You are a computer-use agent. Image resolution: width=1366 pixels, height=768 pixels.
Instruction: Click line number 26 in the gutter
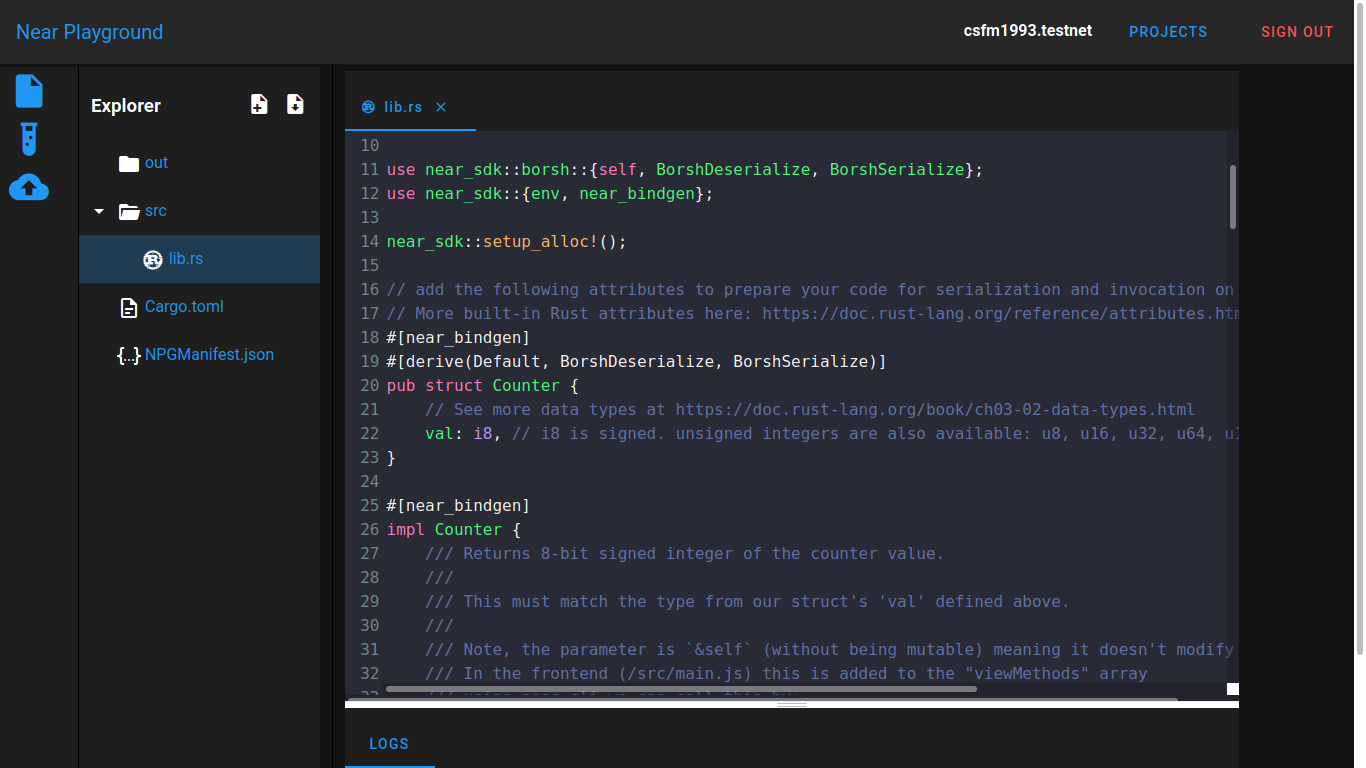coord(369,530)
